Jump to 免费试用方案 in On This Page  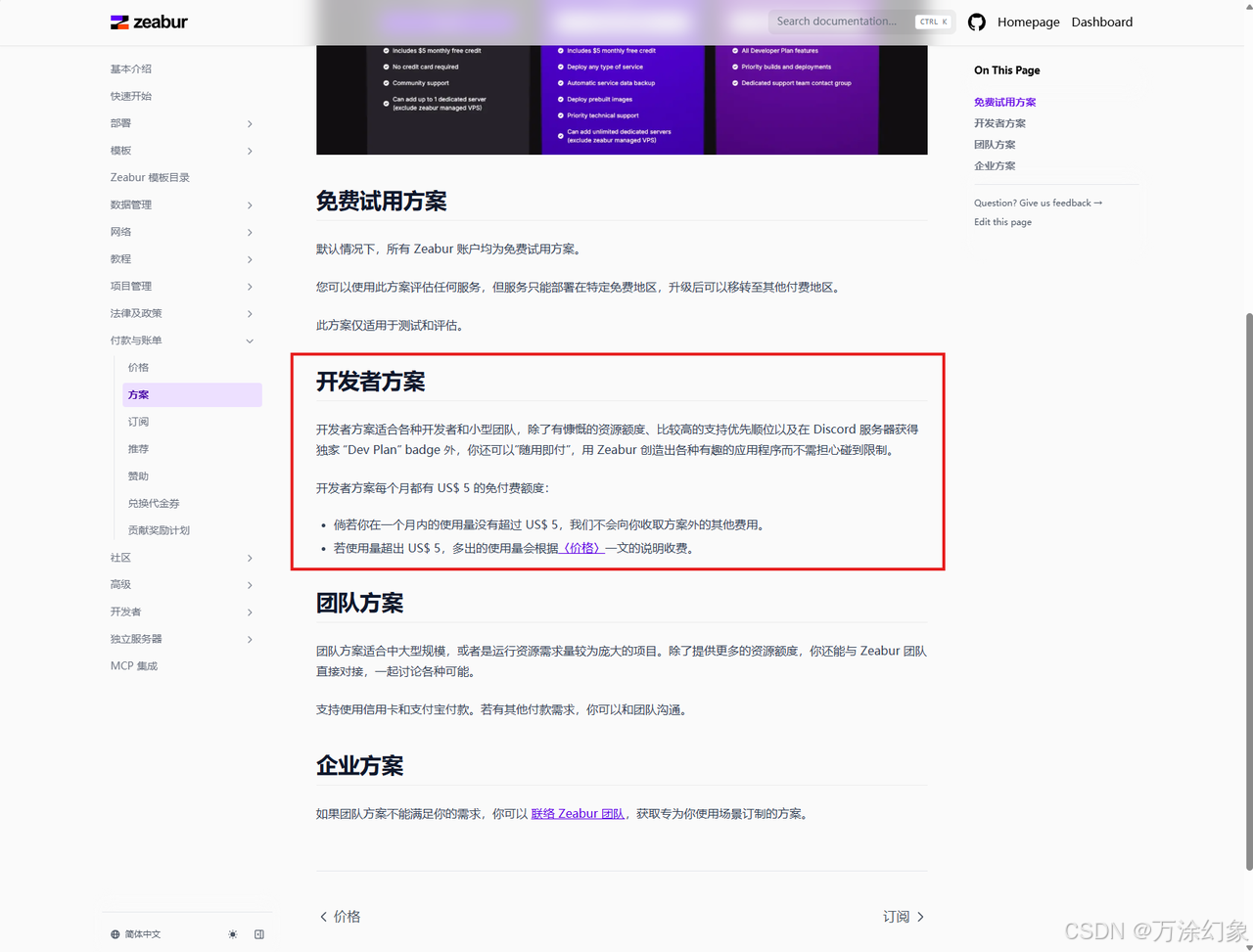[x=1004, y=102]
